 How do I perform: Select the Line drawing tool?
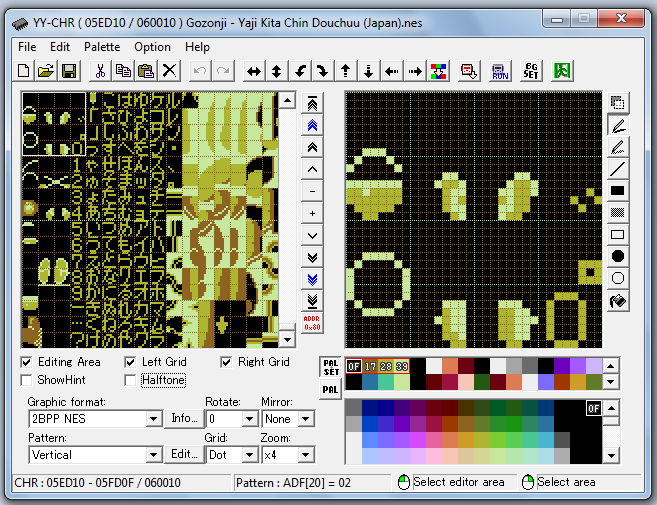coord(618,169)
